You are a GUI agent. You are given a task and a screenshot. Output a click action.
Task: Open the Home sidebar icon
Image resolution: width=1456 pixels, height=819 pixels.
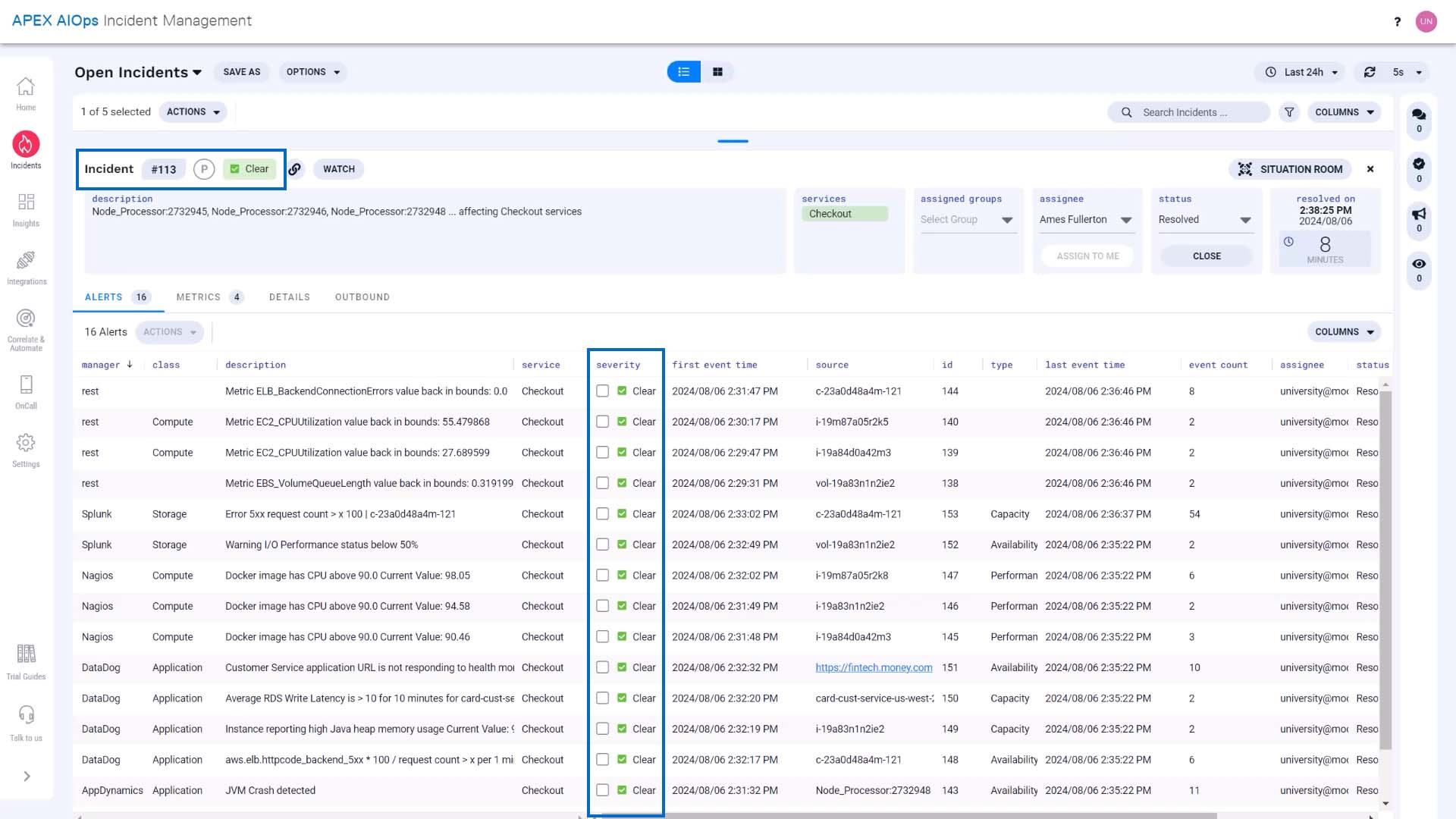(x=26, y=86)
